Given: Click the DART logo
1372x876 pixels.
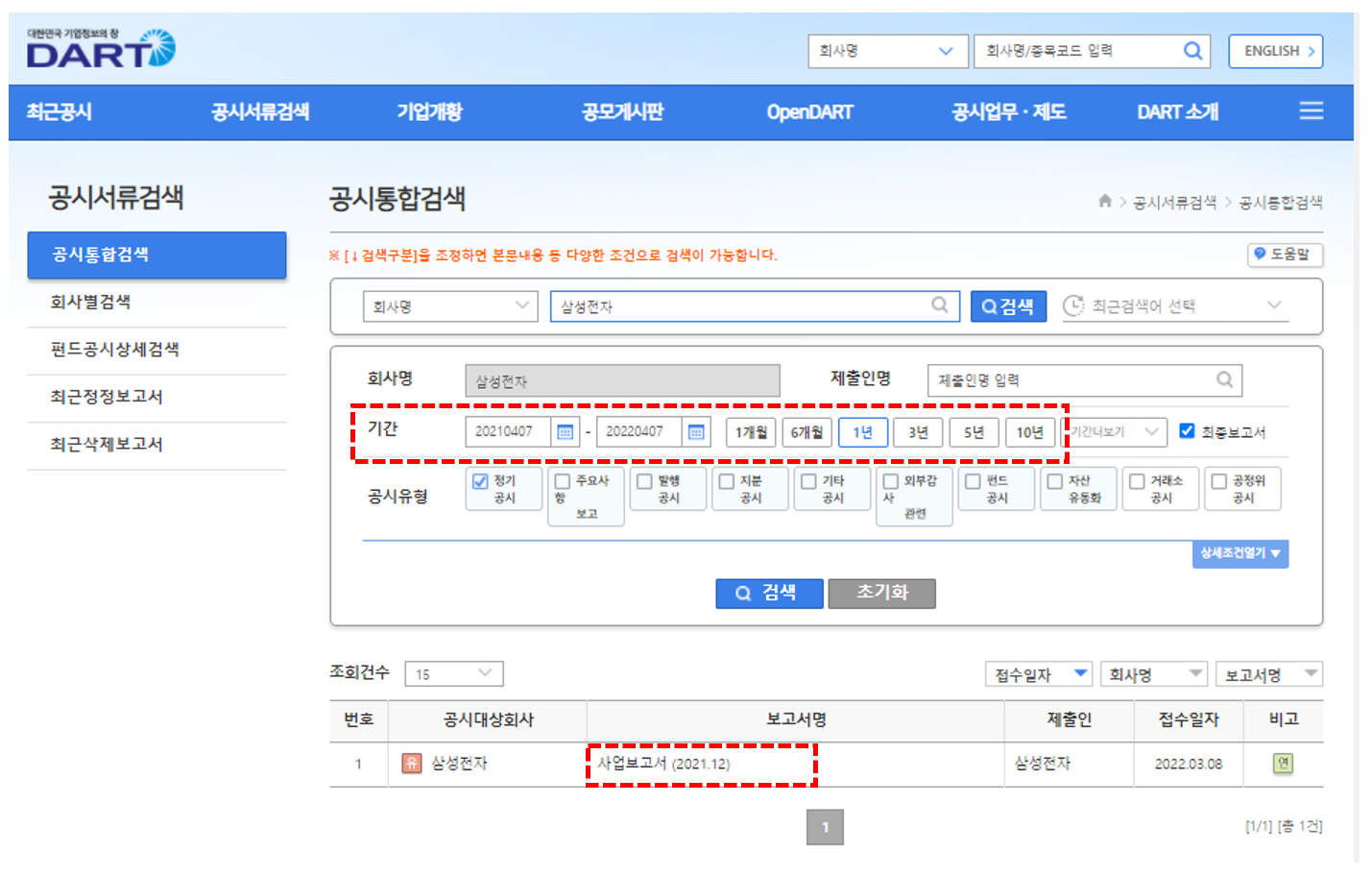Looking at the screenshot, I should (101, 48).
